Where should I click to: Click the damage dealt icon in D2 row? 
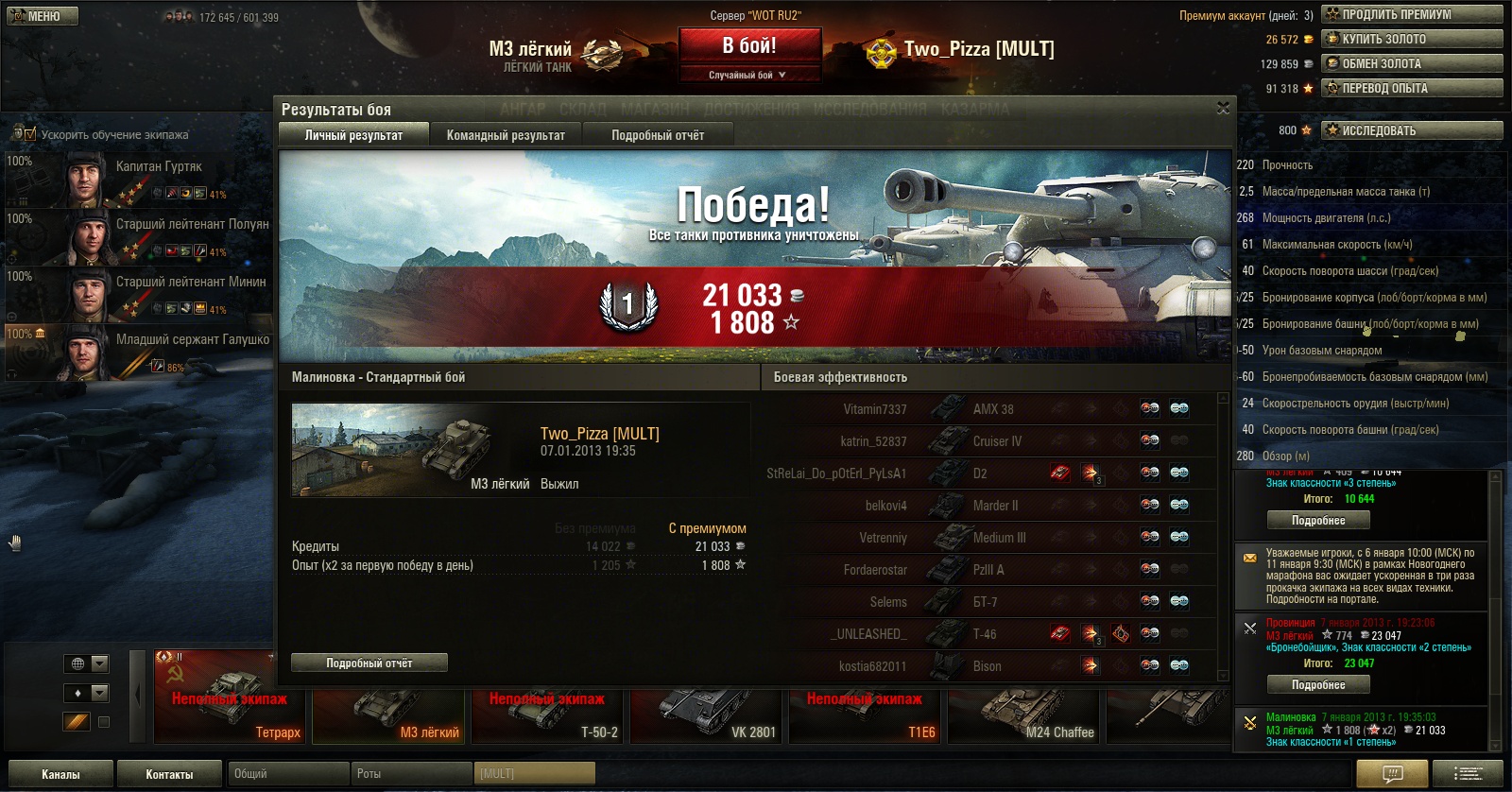pos(1090,473)
